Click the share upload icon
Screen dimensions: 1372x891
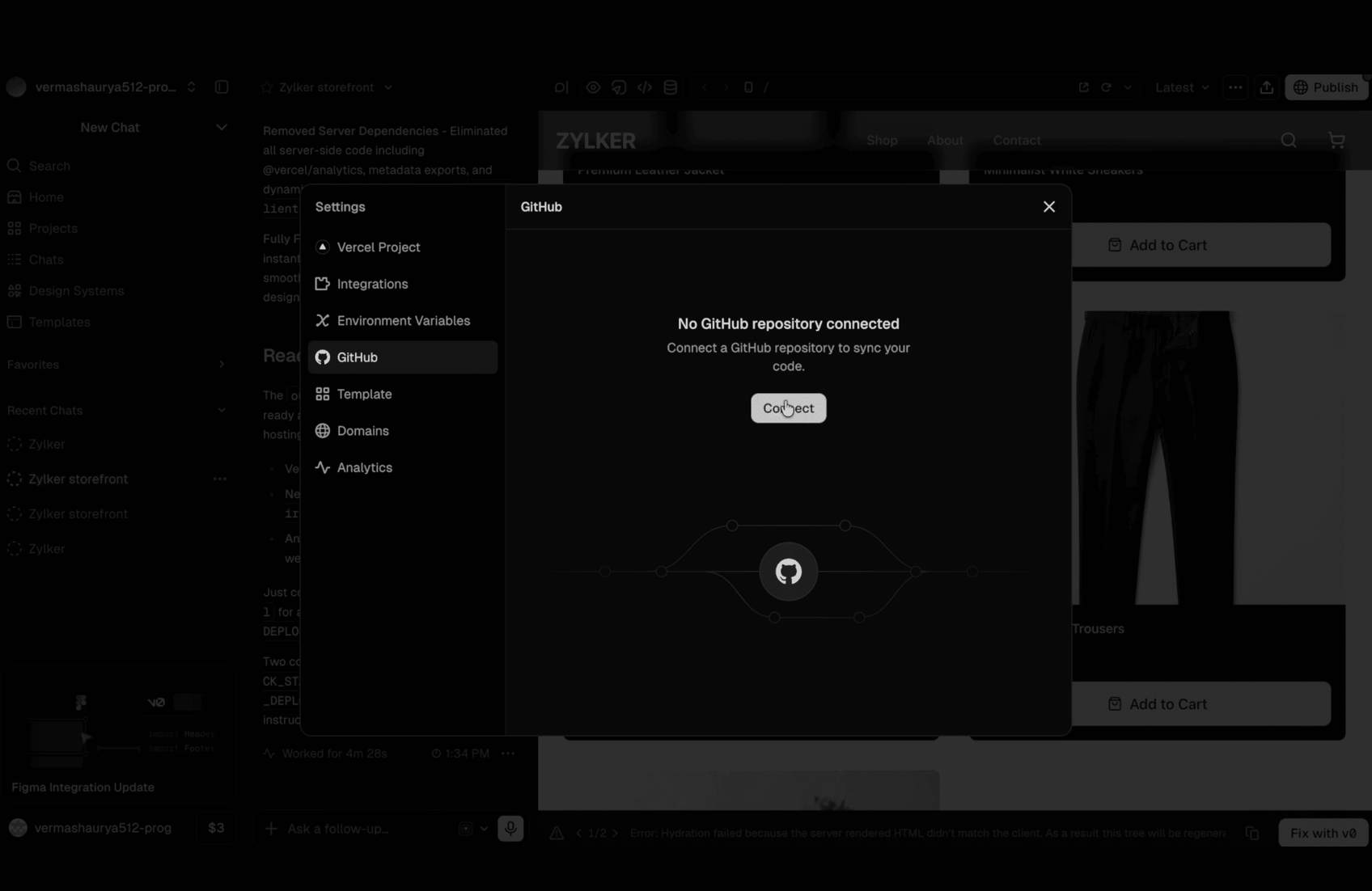coord(1266,87)
